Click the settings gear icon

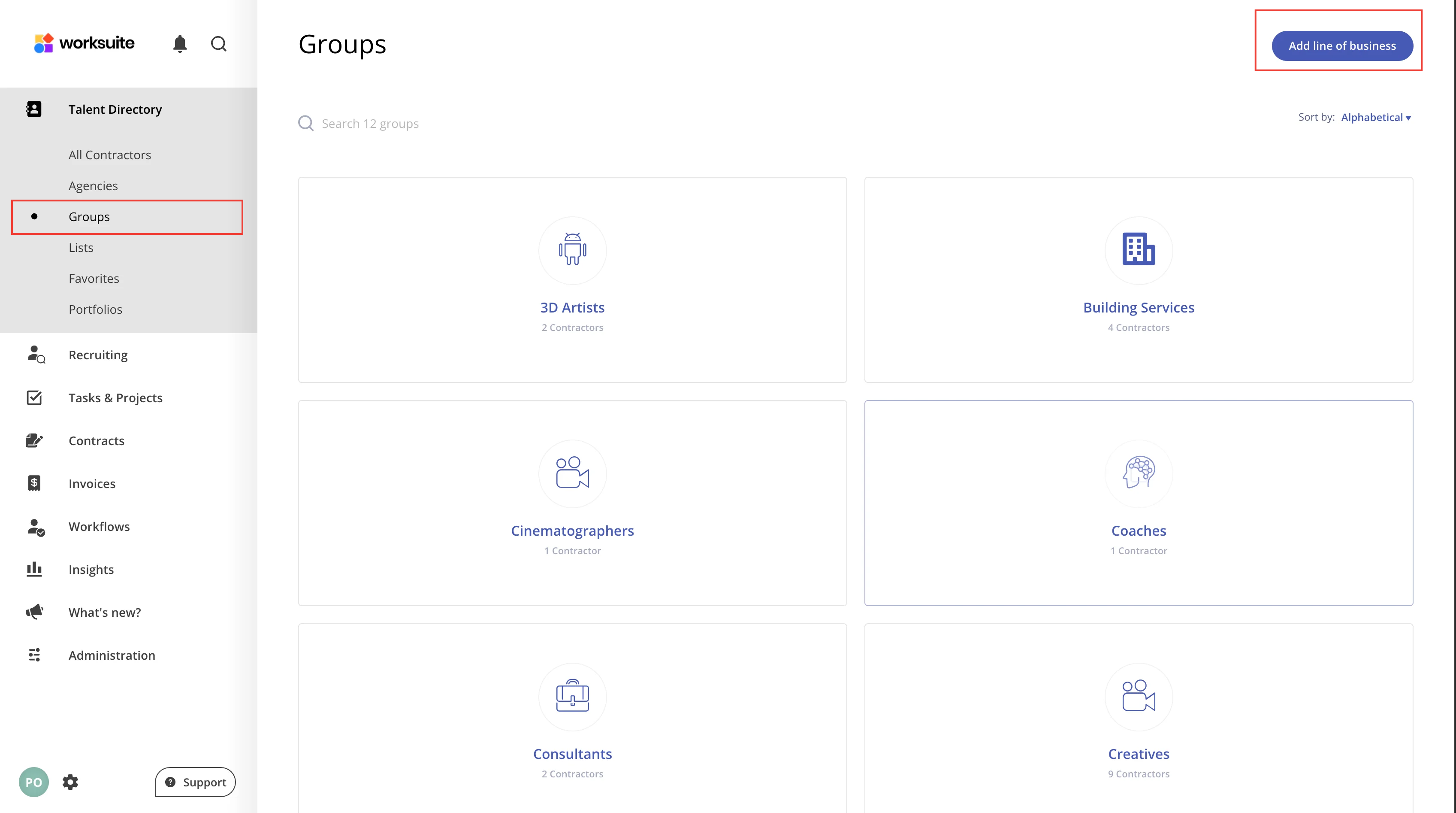[x=70, y=782]
